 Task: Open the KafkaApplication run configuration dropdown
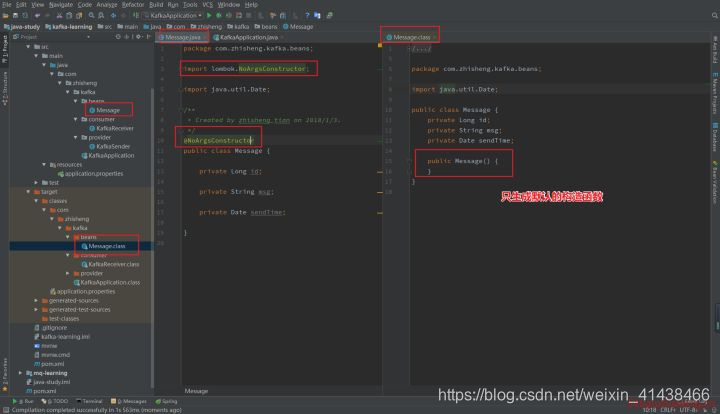[173, 16]
